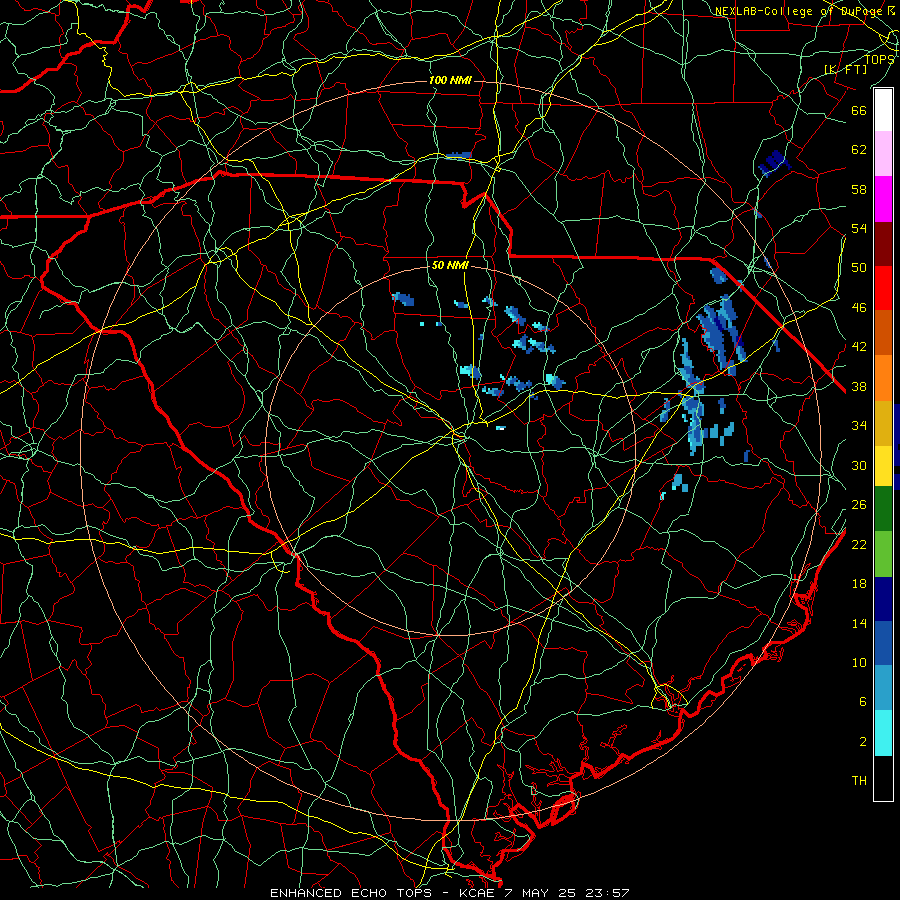Click the navy 14-18 kft legend swatch
The width and height of the screenshot is (900, 900).
tap(883, 599)
